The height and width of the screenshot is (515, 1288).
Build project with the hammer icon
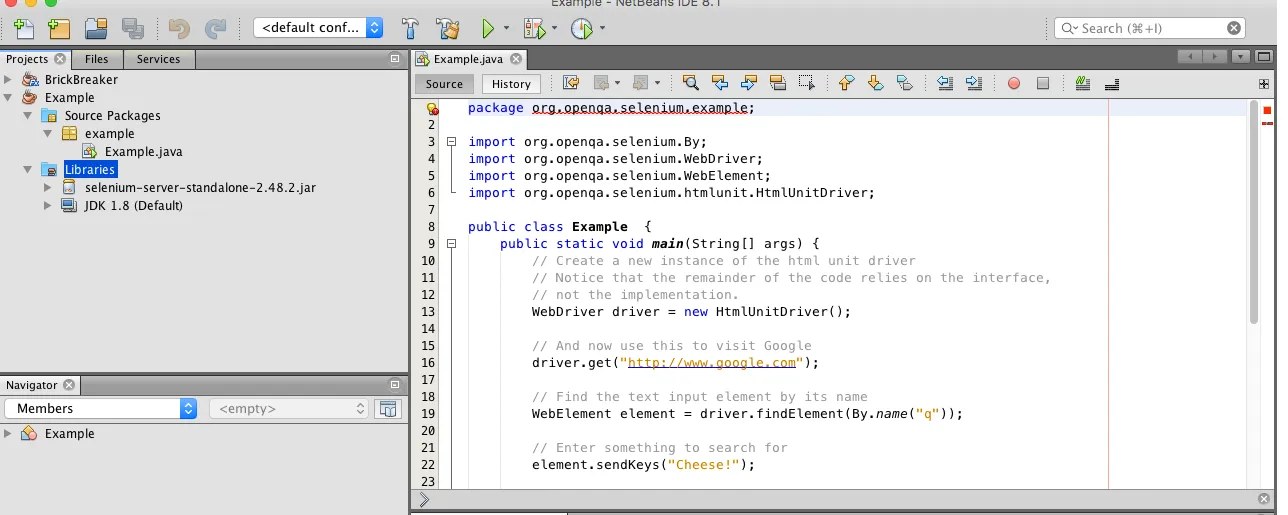pos(410,29)
